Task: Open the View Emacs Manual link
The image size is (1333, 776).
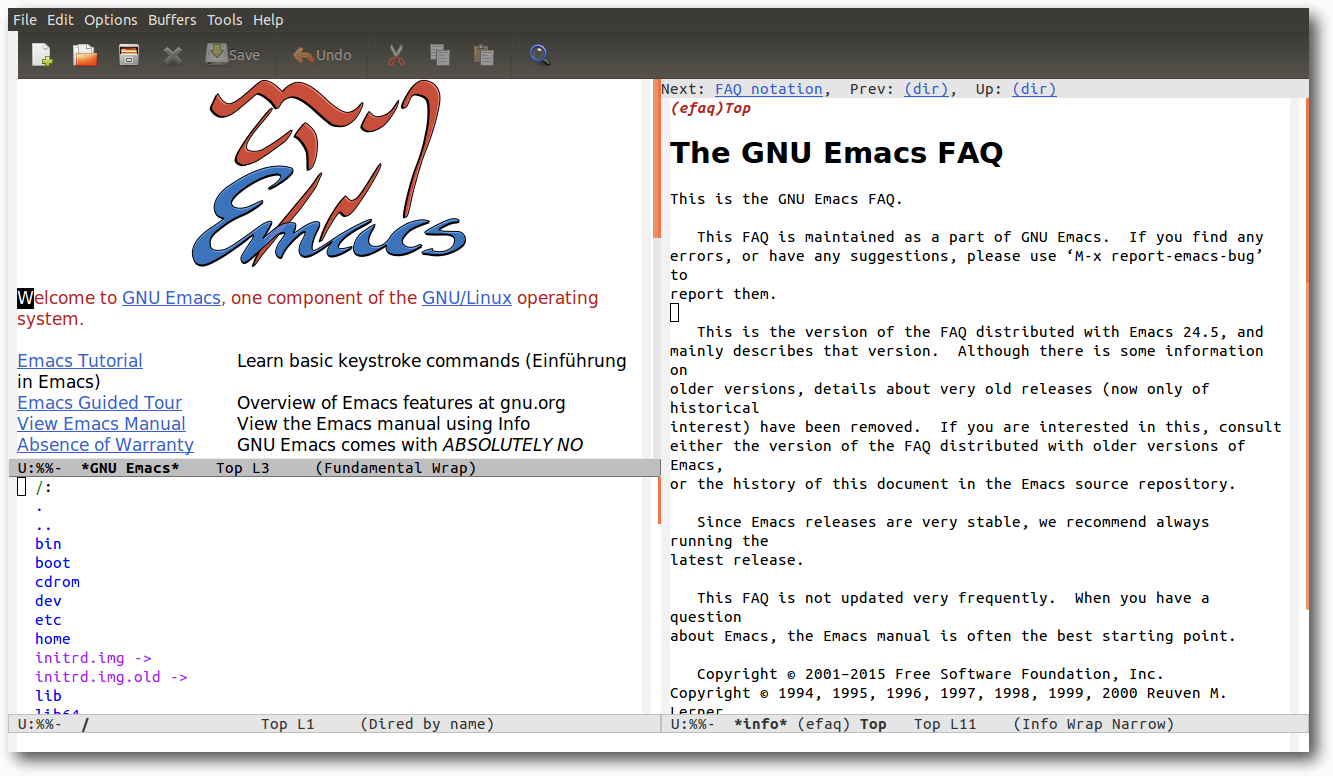Action: tap(101, 424)
